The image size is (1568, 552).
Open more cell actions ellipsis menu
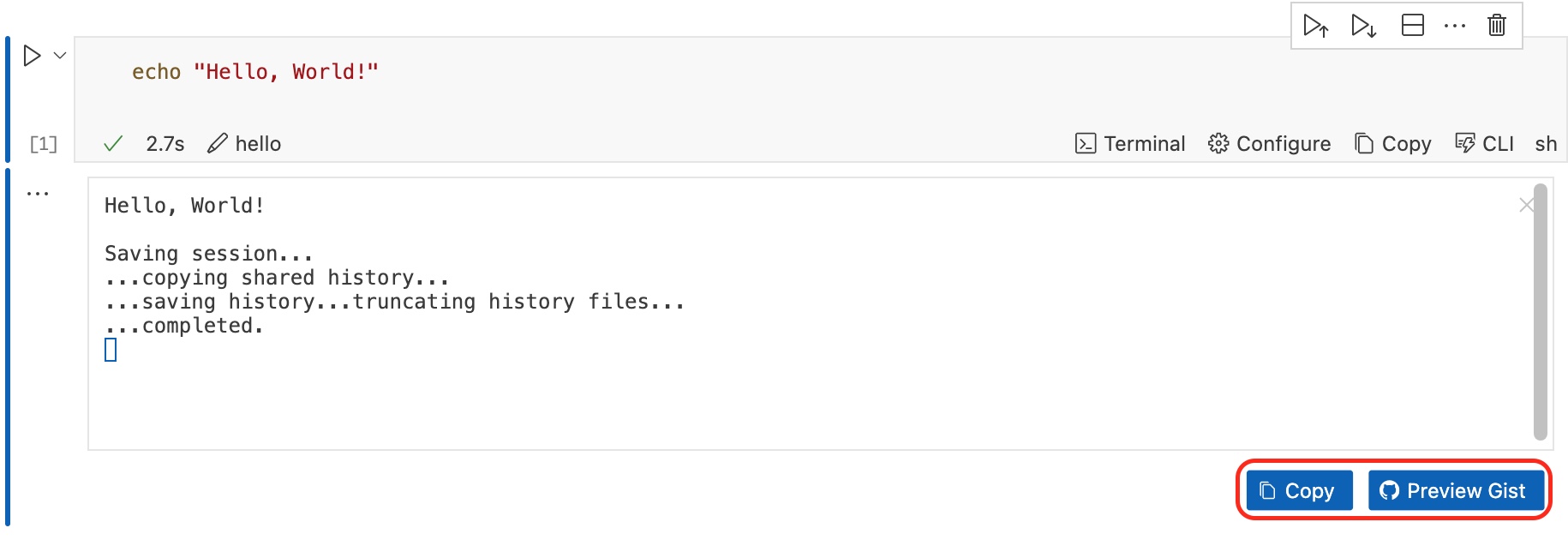pyautogui.click(x=1455, y=26)
